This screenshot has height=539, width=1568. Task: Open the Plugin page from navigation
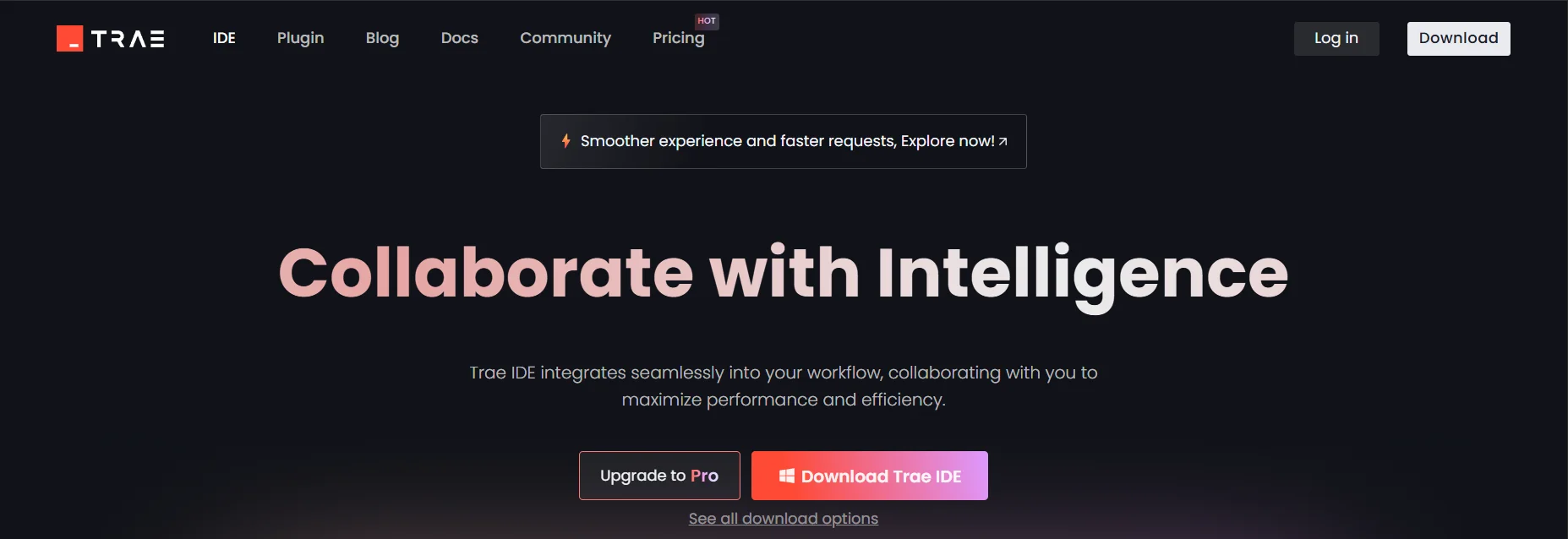tap(300, 38)
